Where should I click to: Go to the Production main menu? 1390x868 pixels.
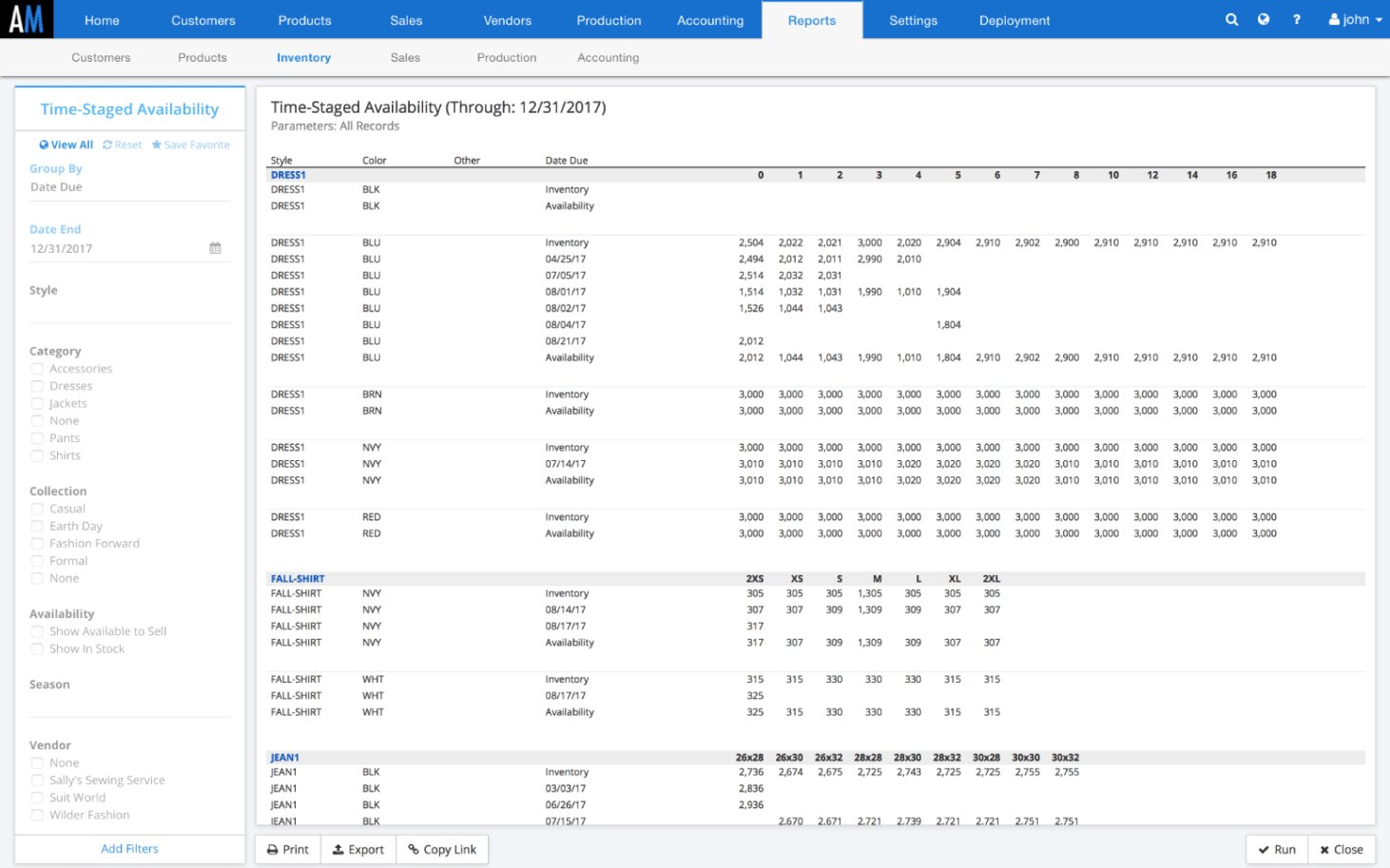tap(608, 20)
